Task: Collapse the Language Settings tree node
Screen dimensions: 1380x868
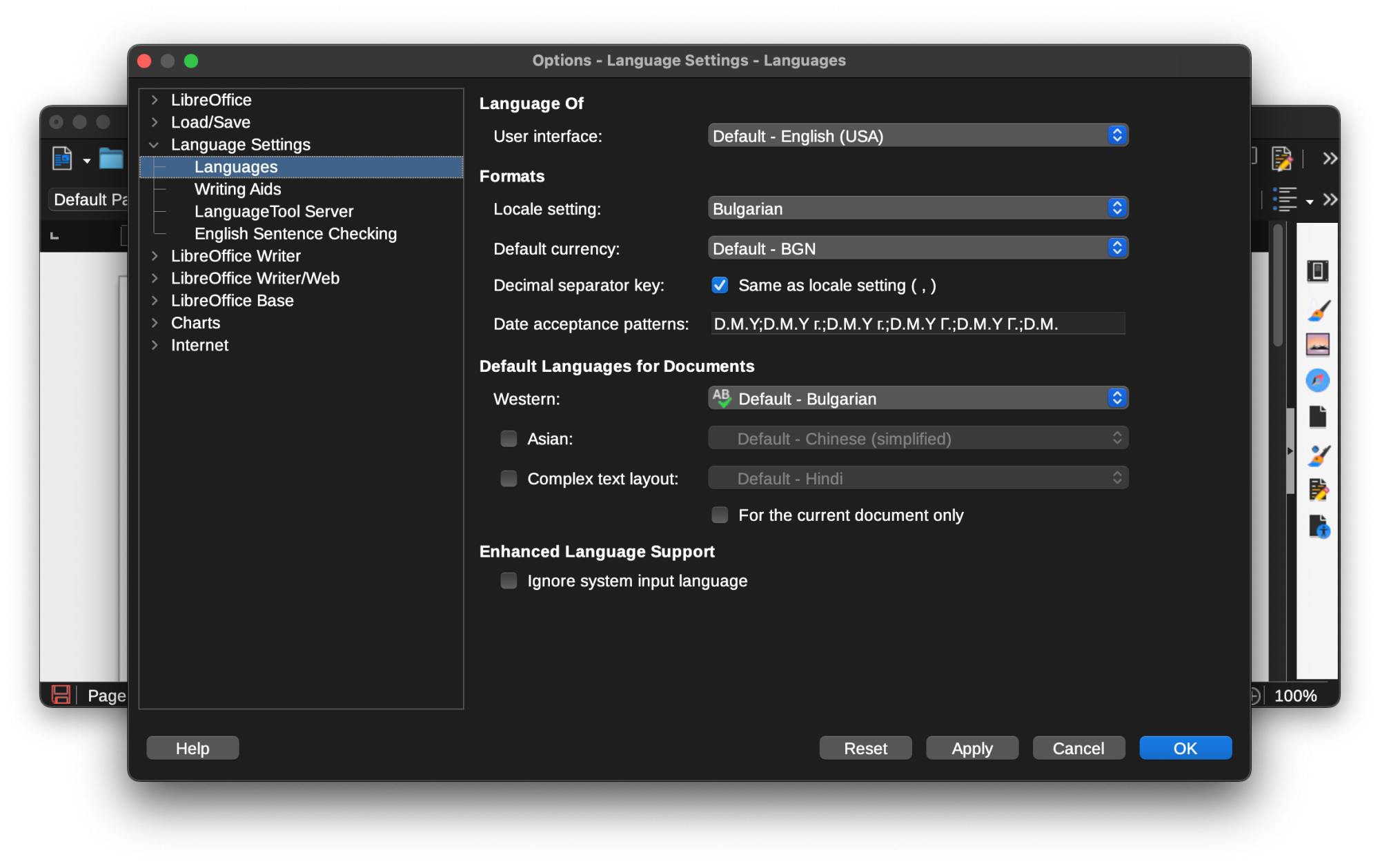Action: click(155, 145)
